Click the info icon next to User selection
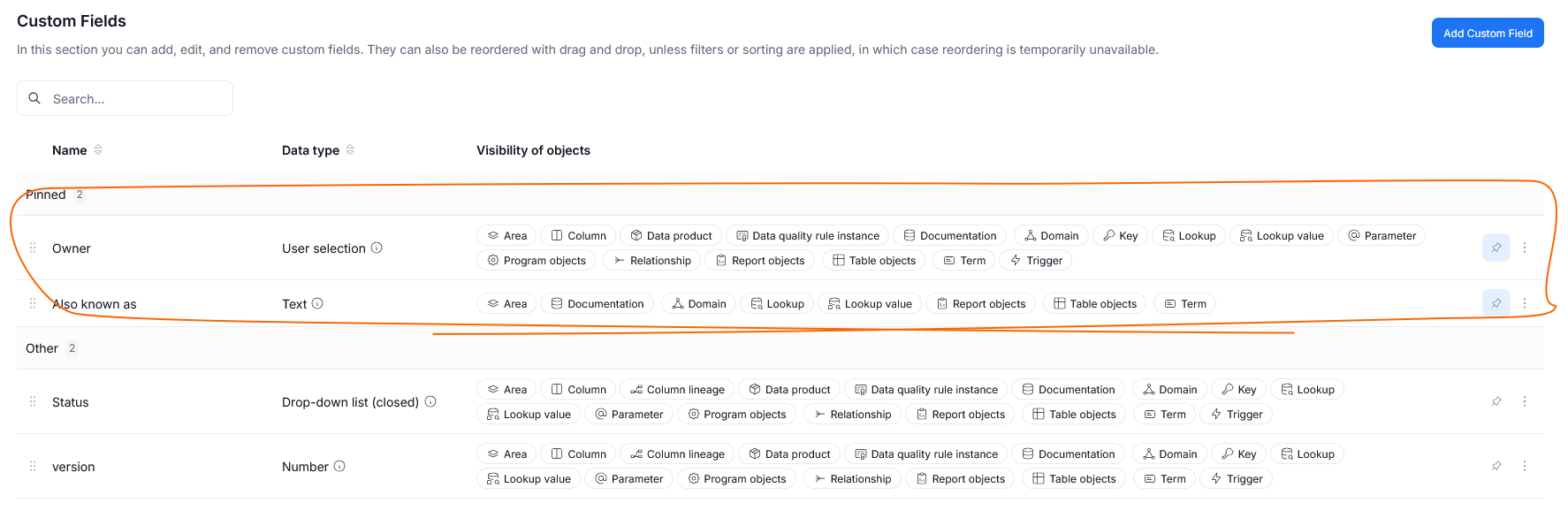Screen dimensions: 1568x526 click(377, 248)
